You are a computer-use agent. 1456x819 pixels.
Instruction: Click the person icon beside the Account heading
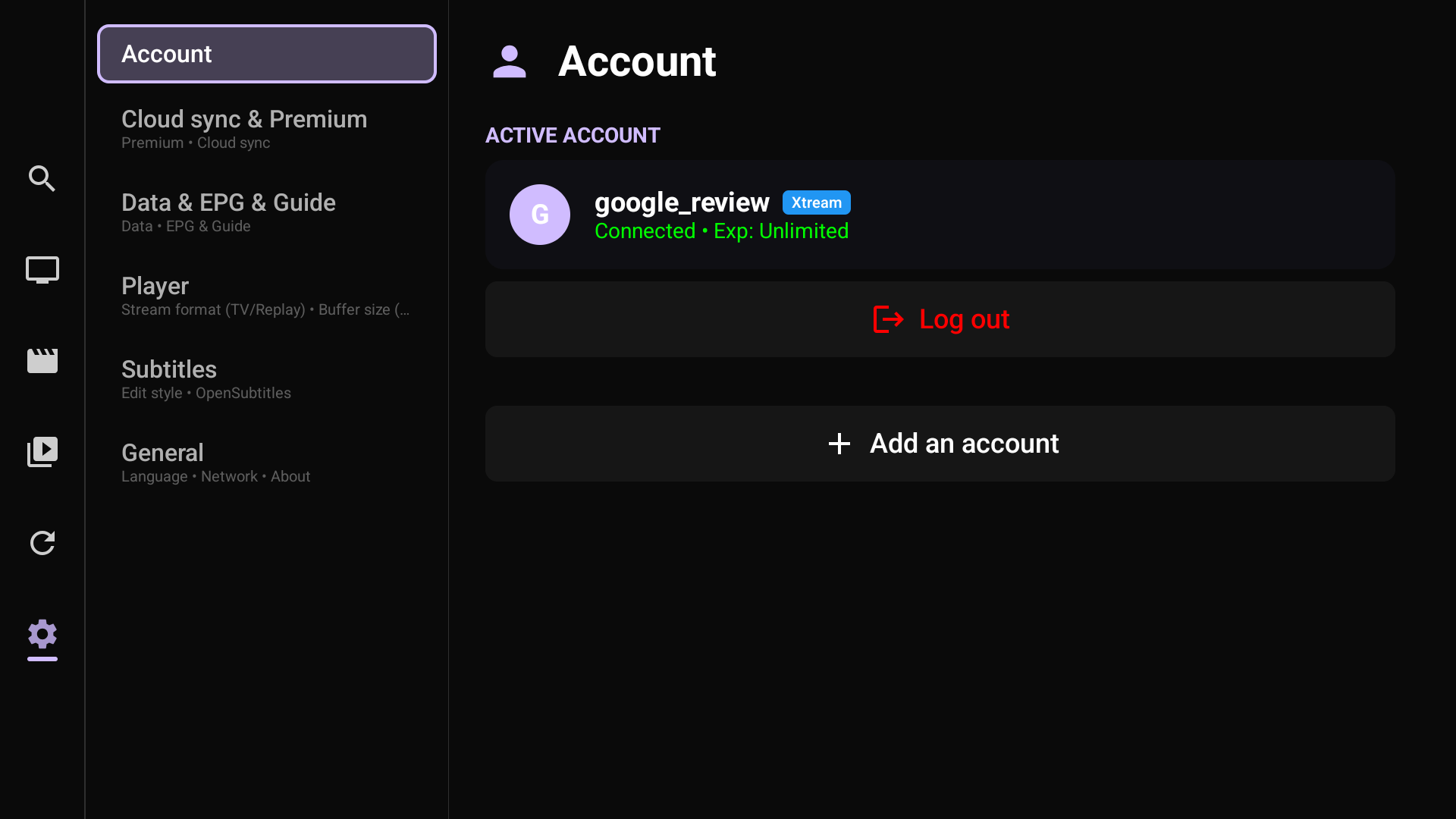click(509, 62)
